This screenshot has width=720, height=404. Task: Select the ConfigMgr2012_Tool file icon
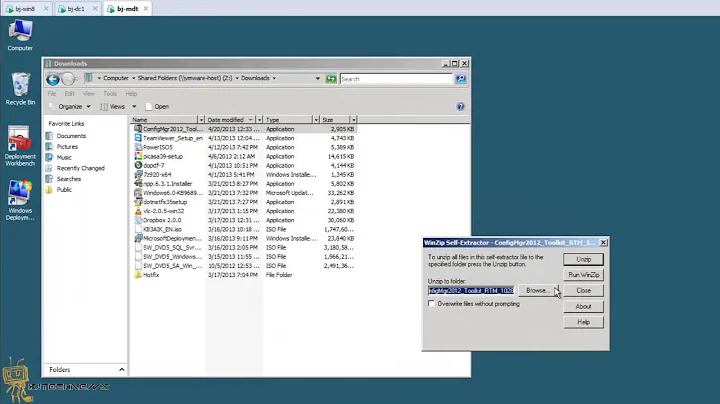(138, 129)
